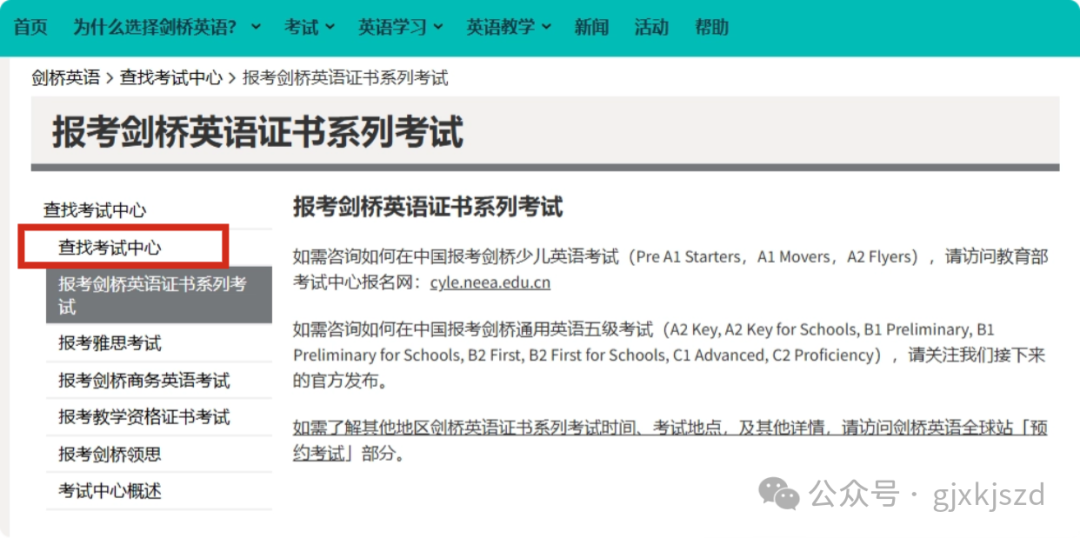Viewport: 1080px width, 538px height.
Task: Click the paragraph mentioning A2 Key for Schools
Action: [x=670, y=355]
